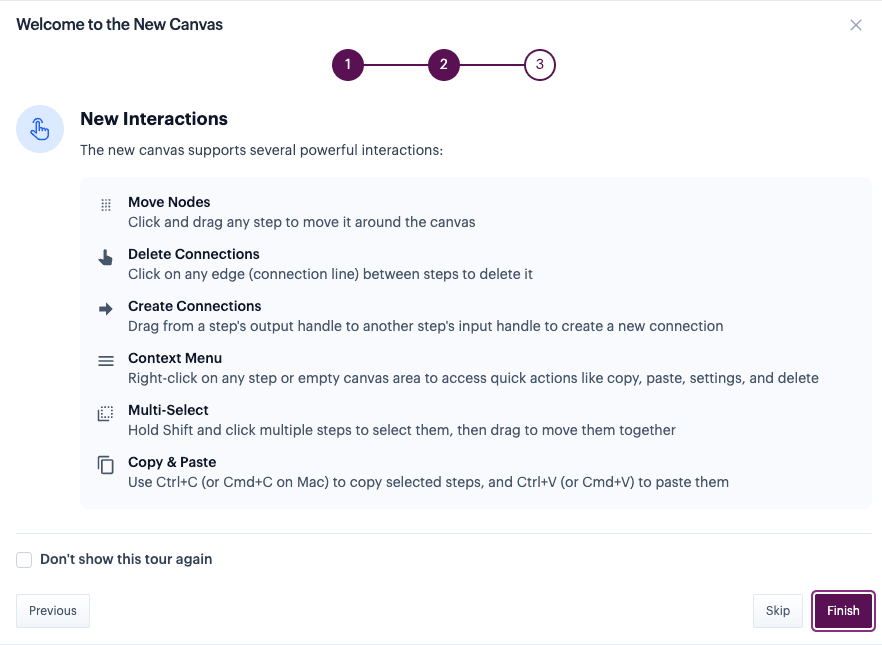Go to tour step 1
Viewport: 882px width, 645px height.
coord(348,66)
